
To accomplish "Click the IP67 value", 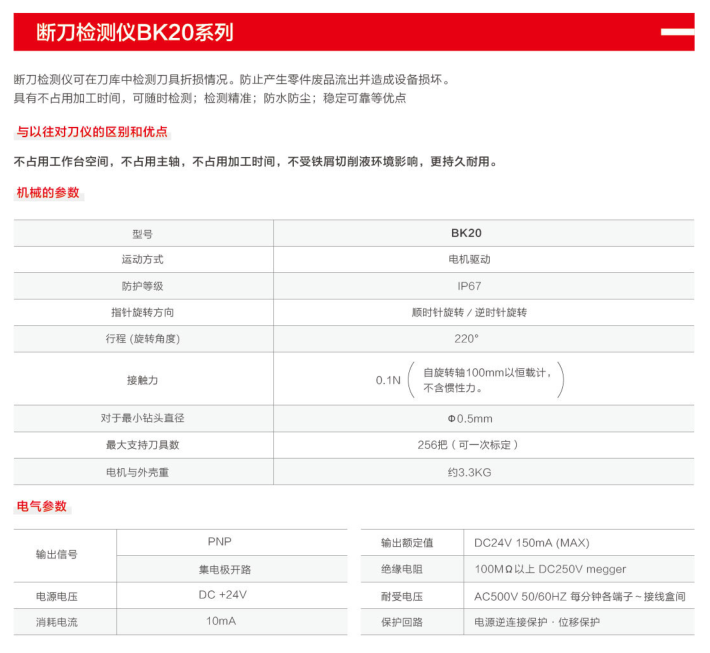I will click(469, 286).
